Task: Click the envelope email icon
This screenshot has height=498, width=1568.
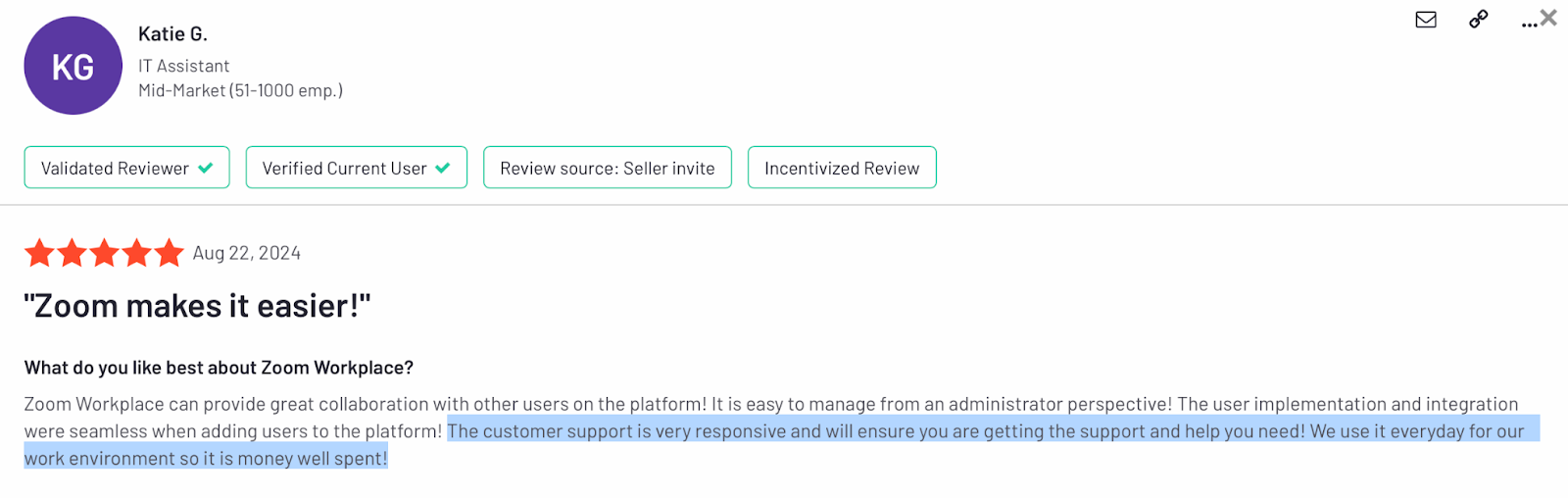Action: click(1426, 19)
